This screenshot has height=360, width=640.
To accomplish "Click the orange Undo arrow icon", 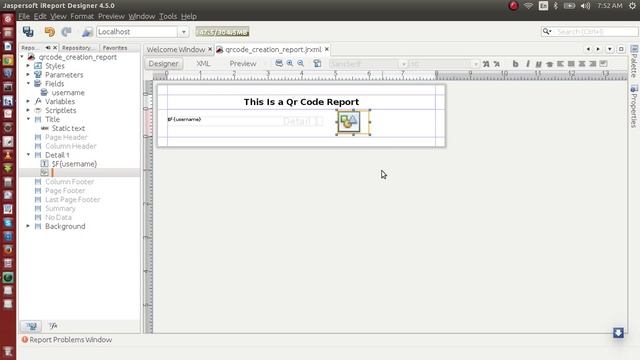I will pyautogui.click(x=49, y=31).
